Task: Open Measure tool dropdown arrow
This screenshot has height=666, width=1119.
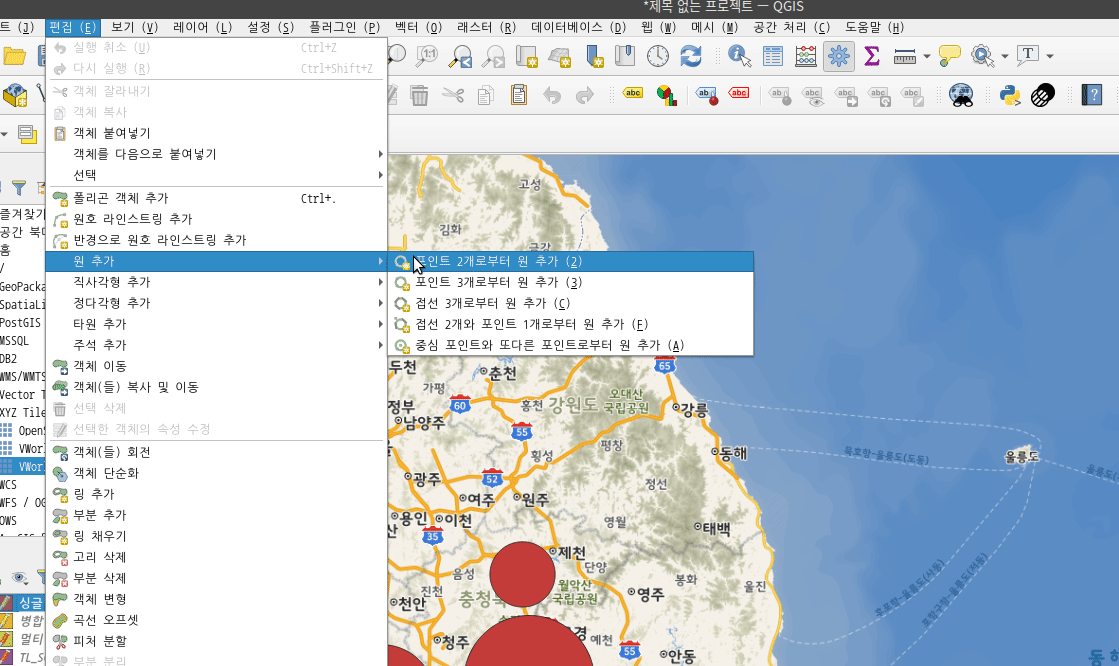Action: tap(926, 56)
